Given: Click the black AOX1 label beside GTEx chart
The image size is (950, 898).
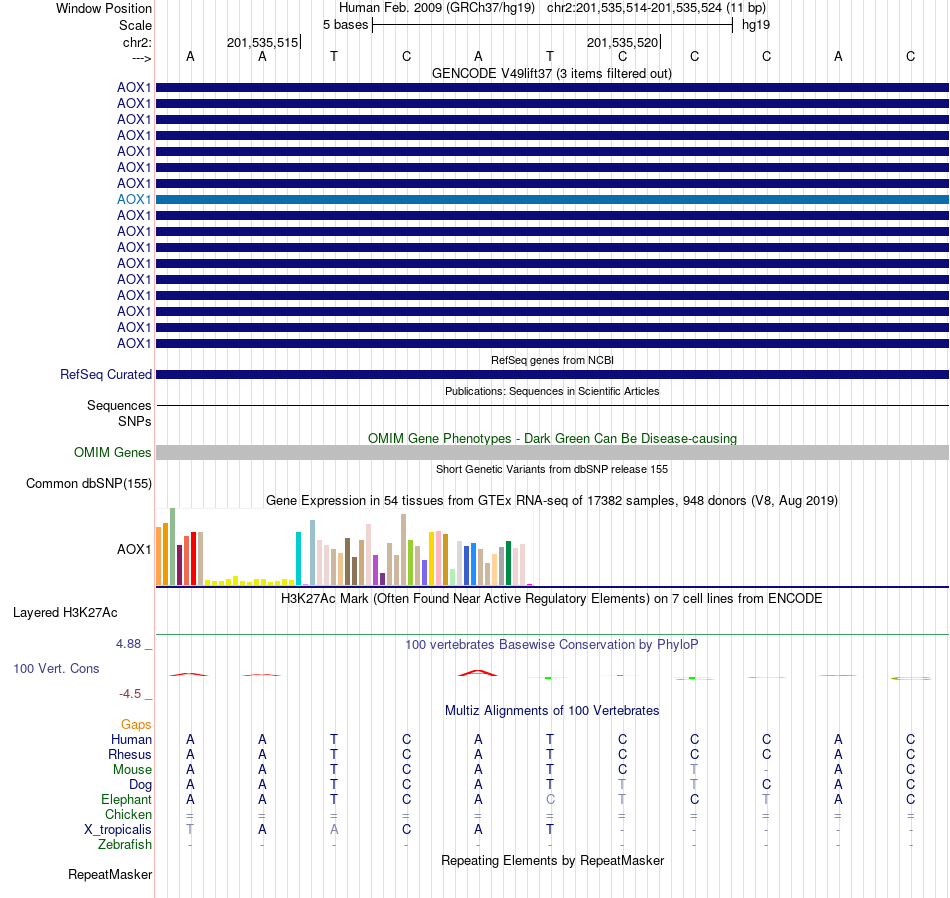Looking at the screenshot, I should coord(134,550).
